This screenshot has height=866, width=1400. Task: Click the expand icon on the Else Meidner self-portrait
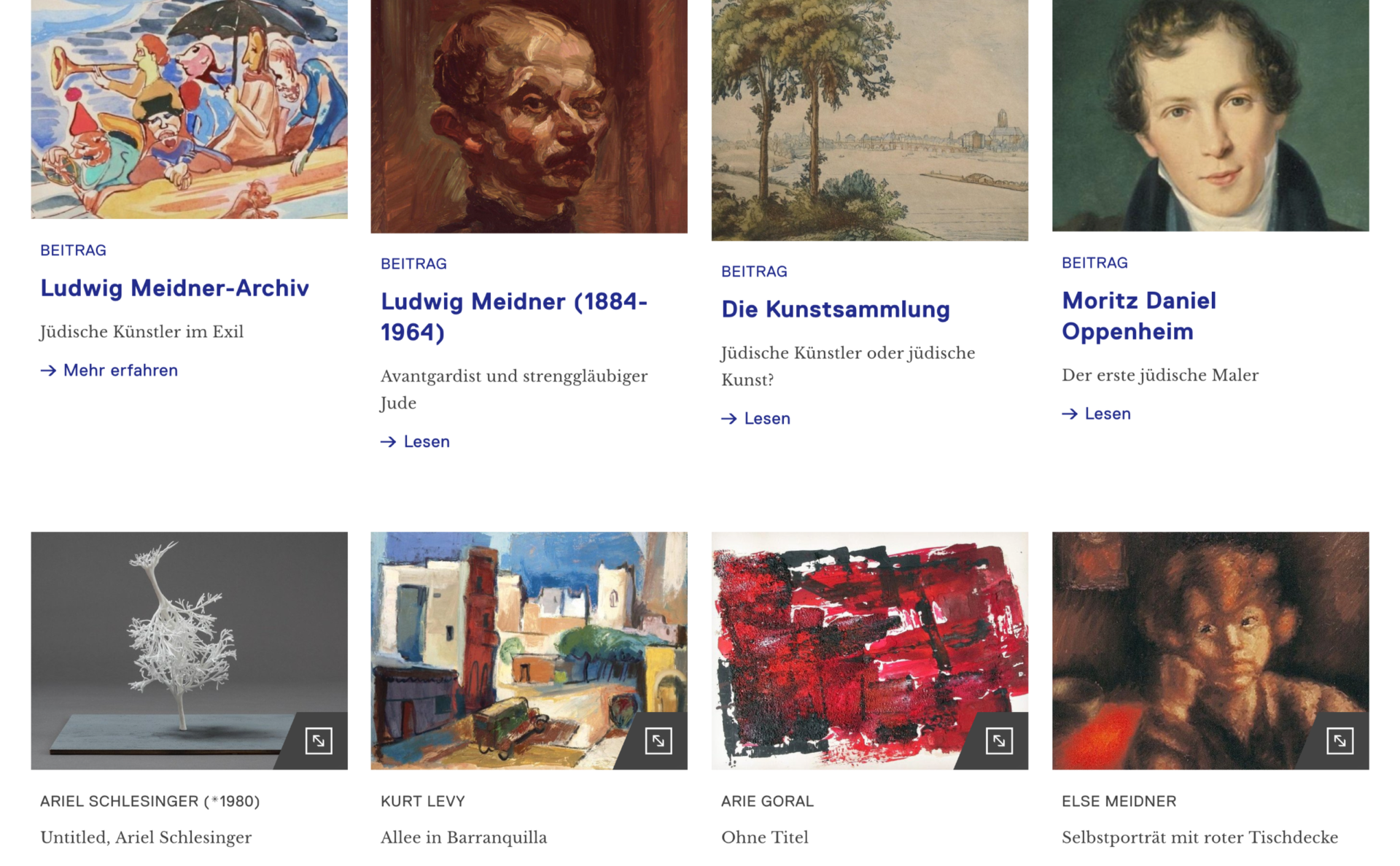[1339, 741]
